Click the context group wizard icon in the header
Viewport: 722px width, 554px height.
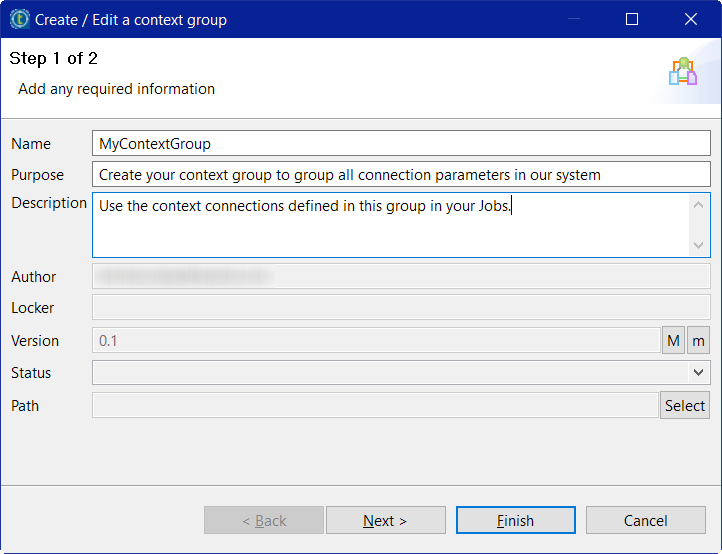coord(683,72)
